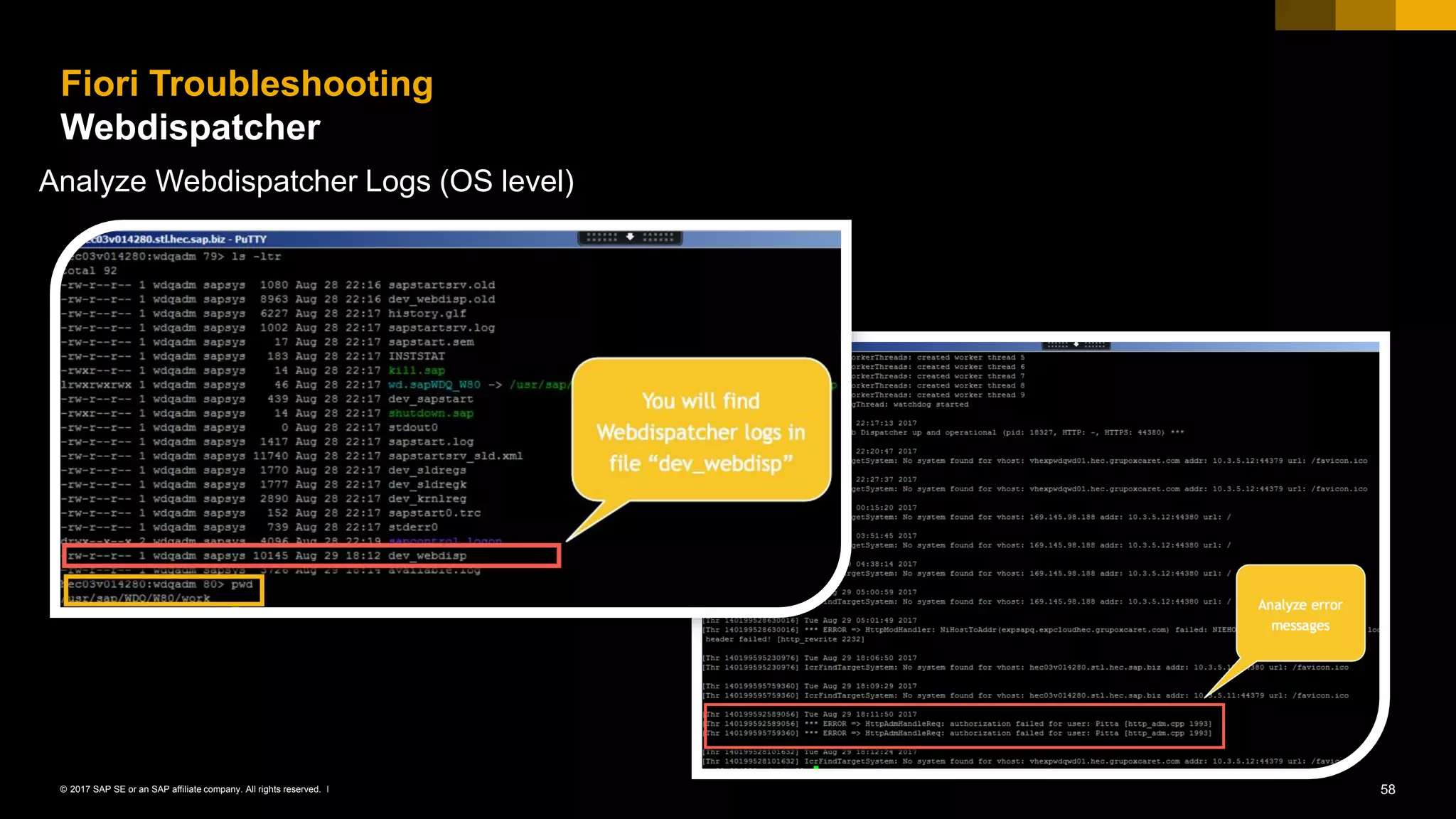Viewport: 1456px width, 819px height.
Task: Select the sapstart.sem file row
Action: coord(267,342)
